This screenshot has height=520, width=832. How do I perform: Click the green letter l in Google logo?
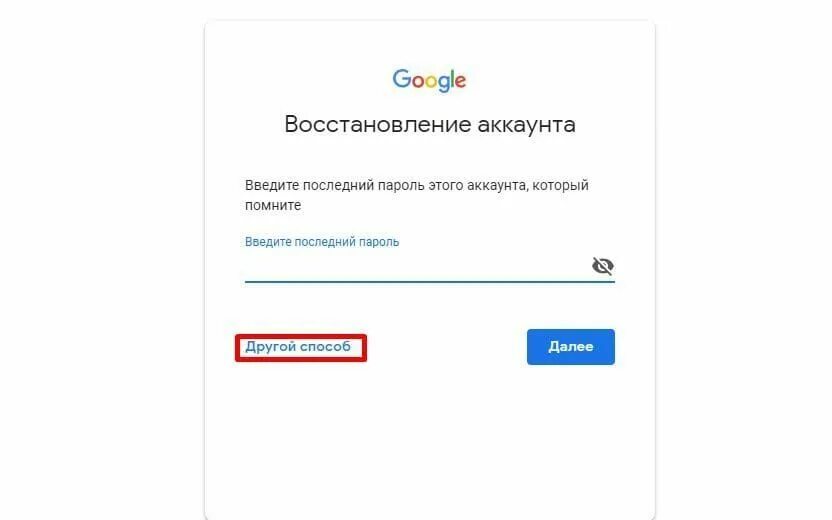(452, 79)
